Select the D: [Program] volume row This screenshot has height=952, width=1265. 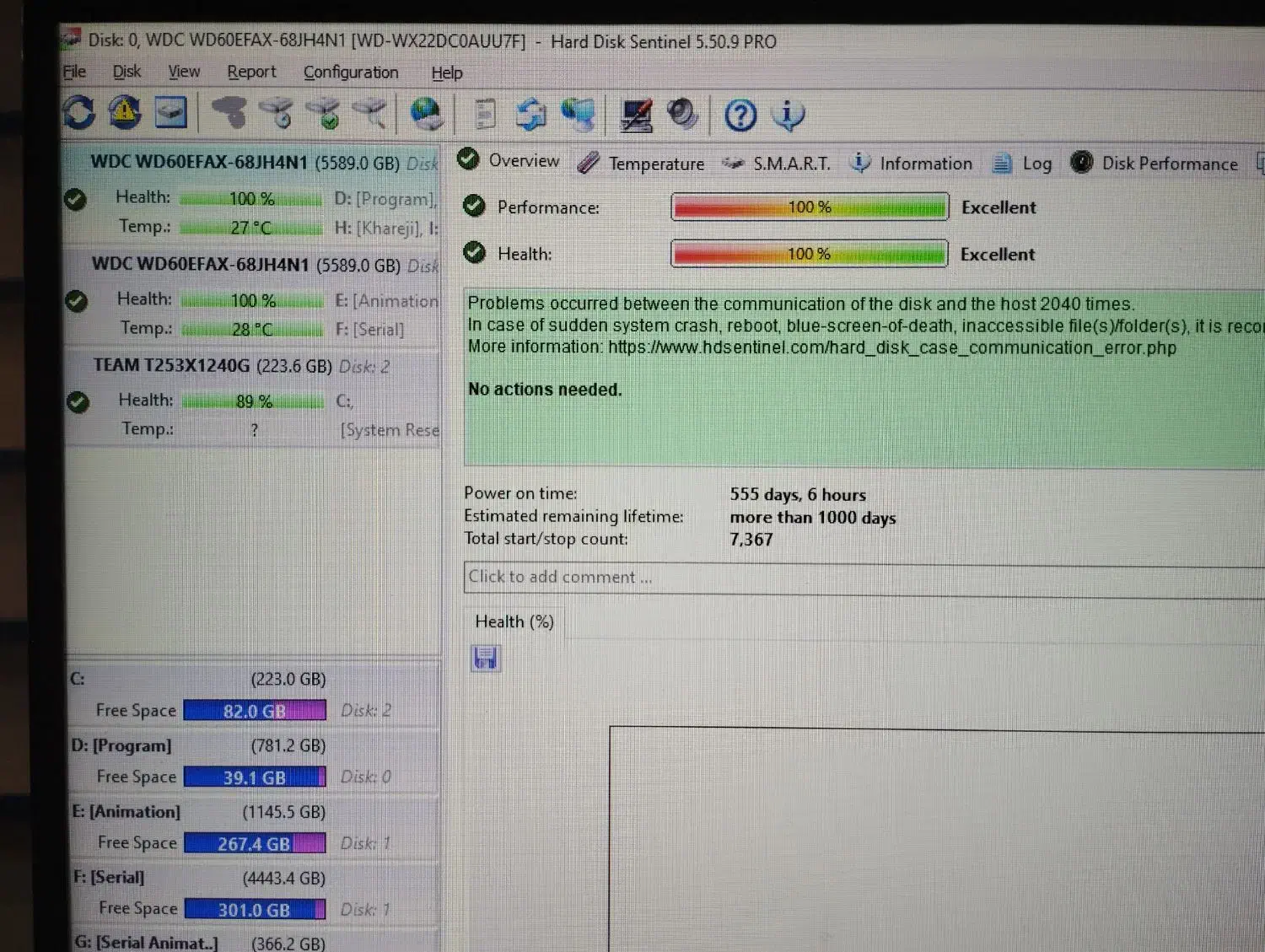(x=254, y=761)
